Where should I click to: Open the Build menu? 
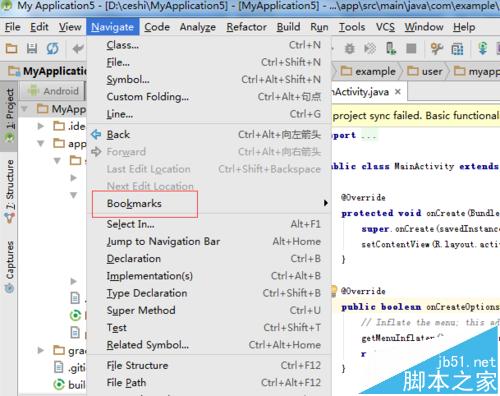pos(288,27)
